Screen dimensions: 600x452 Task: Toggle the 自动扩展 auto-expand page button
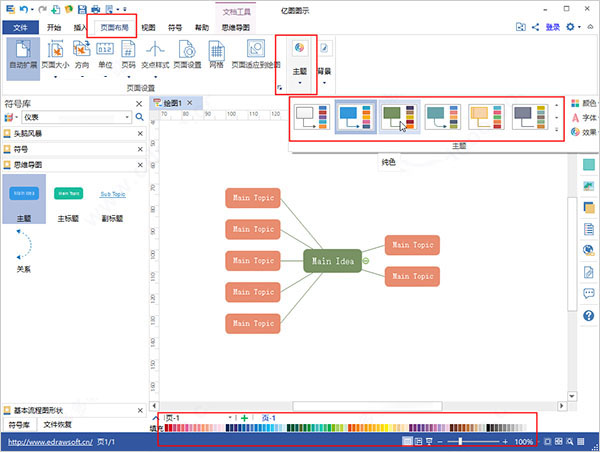tap(23, 58)
